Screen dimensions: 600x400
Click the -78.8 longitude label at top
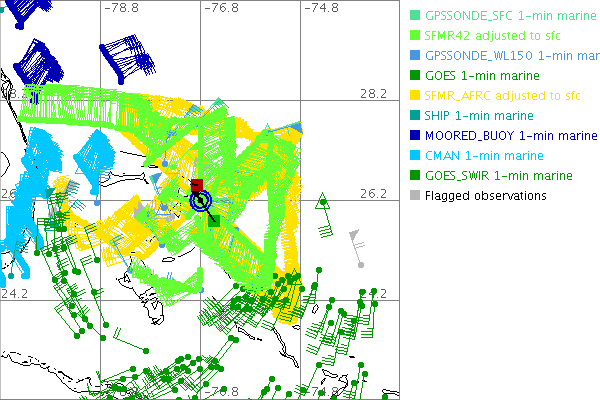coord(124,8)
